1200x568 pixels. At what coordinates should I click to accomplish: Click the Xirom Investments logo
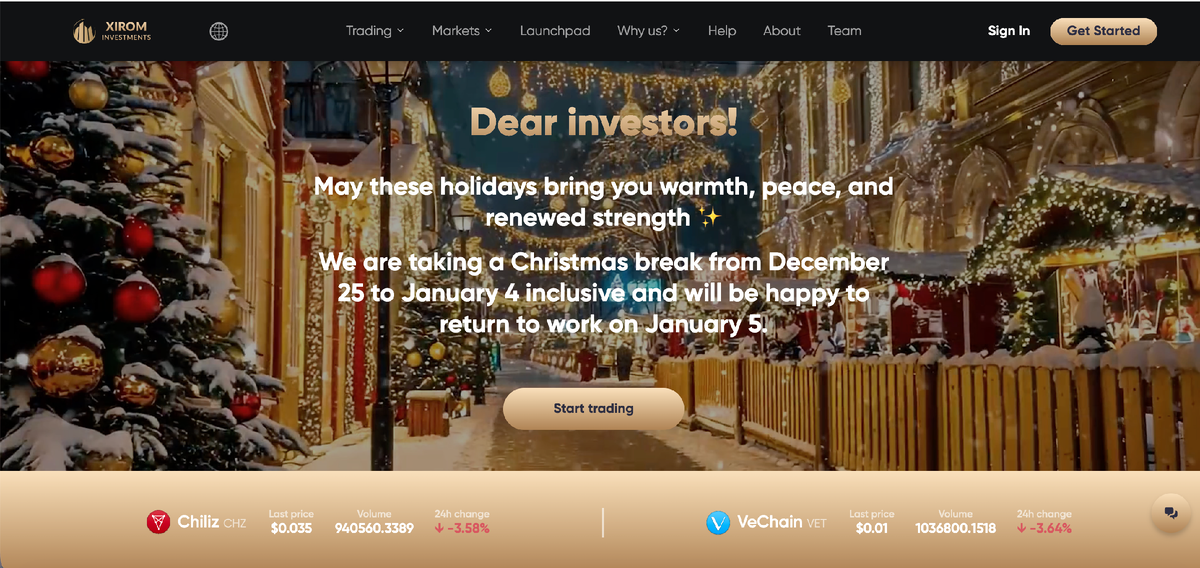point(112,31)
